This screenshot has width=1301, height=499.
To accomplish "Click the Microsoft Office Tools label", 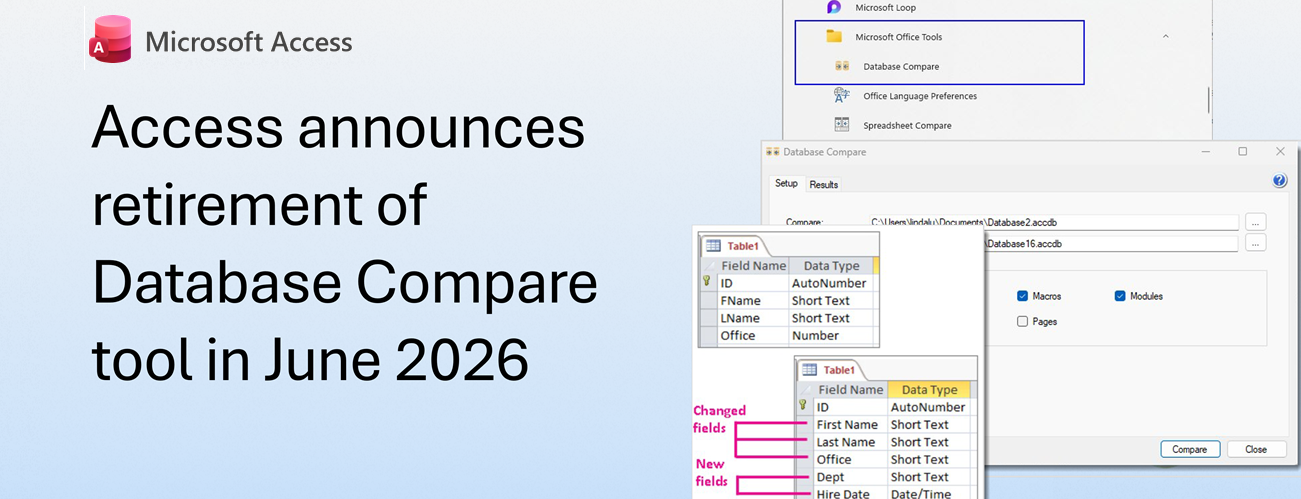I will point(898,37).
